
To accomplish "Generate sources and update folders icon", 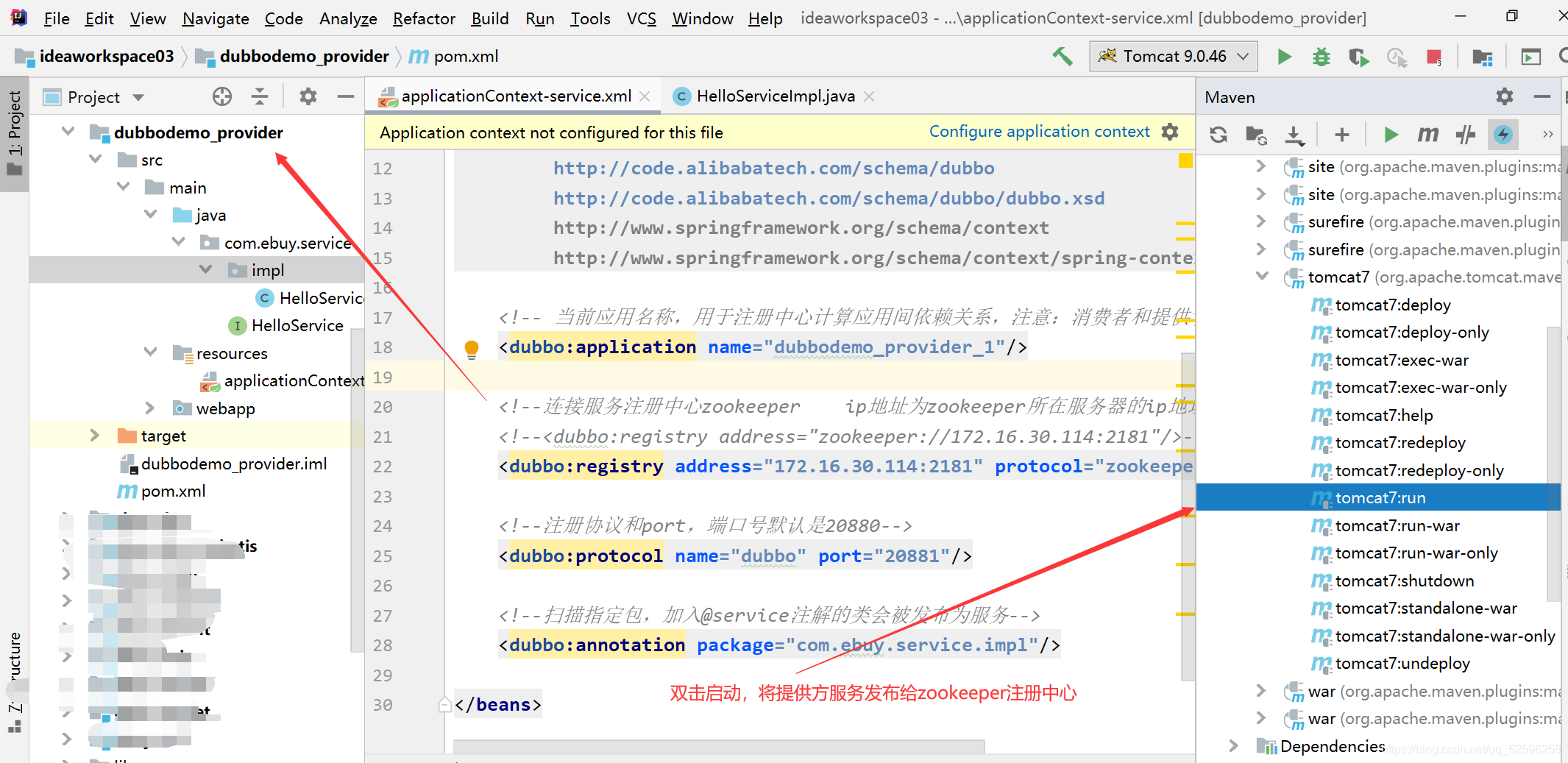I will pyautogui.click(x=1256, y=134).
